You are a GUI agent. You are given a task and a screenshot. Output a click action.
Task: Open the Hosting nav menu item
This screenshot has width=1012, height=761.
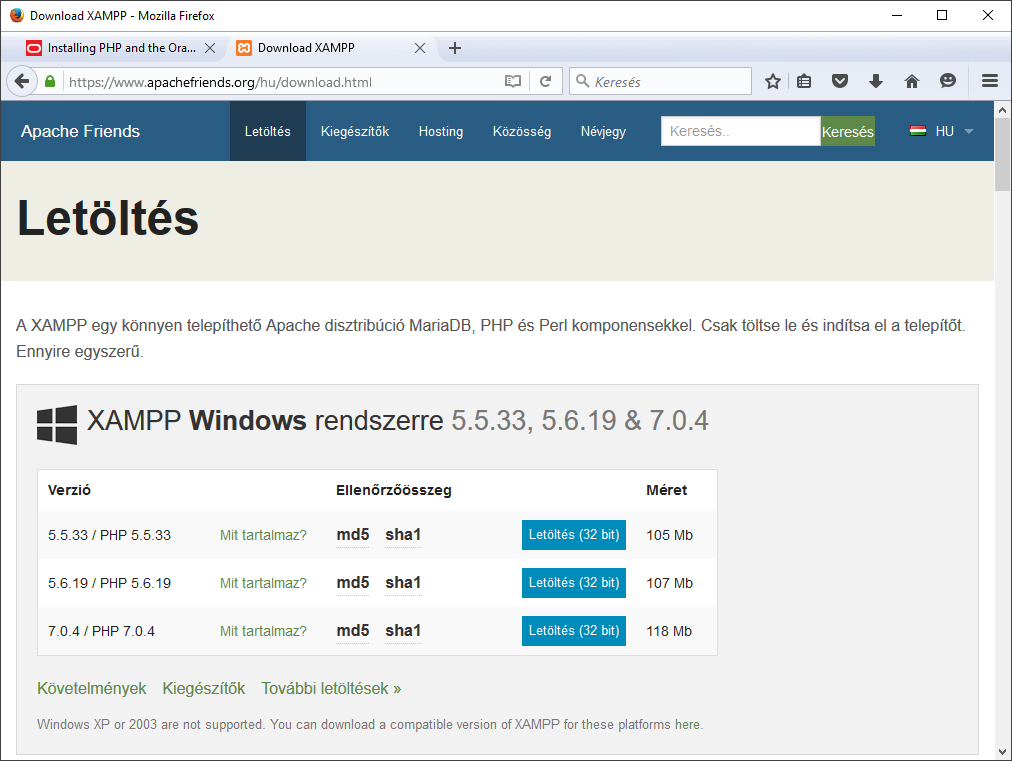pos(441,131)
